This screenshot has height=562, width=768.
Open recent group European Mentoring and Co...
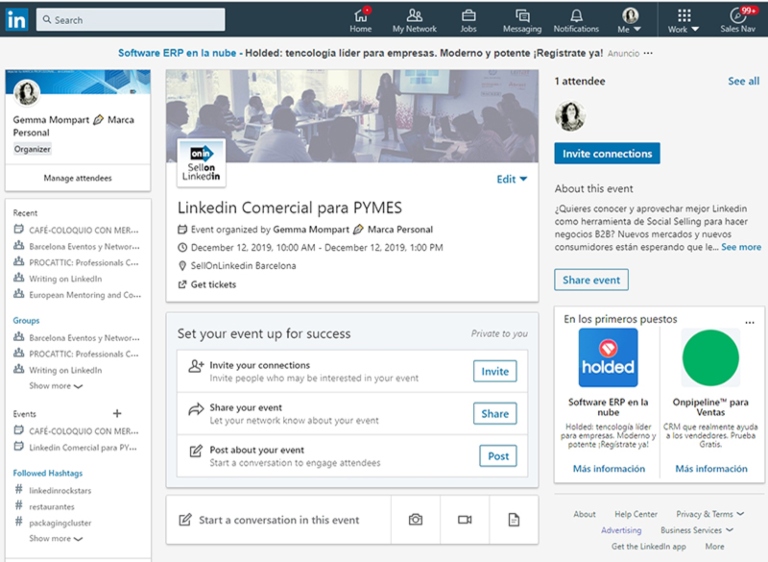click(85, 295)
